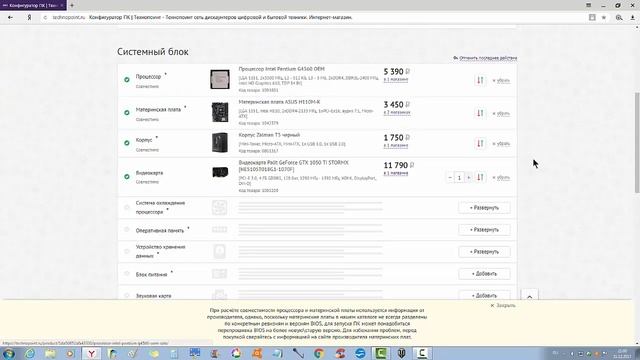The height and width of the screenshot is (360, 640).
Task: Remove the case with its убрать link
Action: (501, 144)
